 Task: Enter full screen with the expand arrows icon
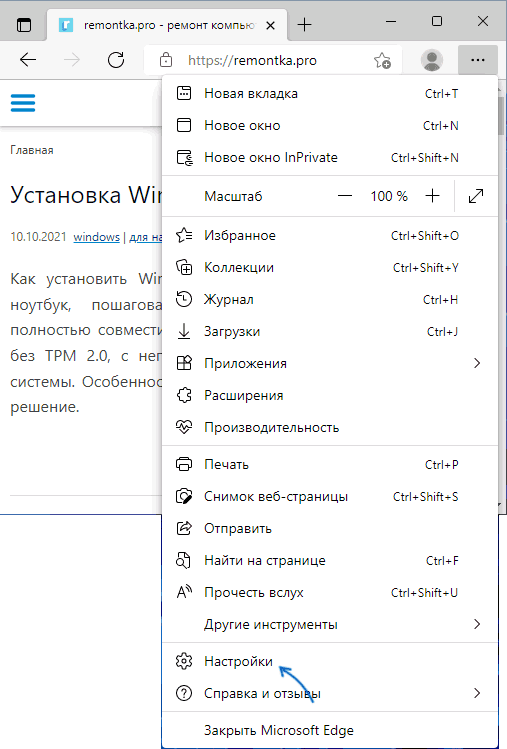point(475,196)
